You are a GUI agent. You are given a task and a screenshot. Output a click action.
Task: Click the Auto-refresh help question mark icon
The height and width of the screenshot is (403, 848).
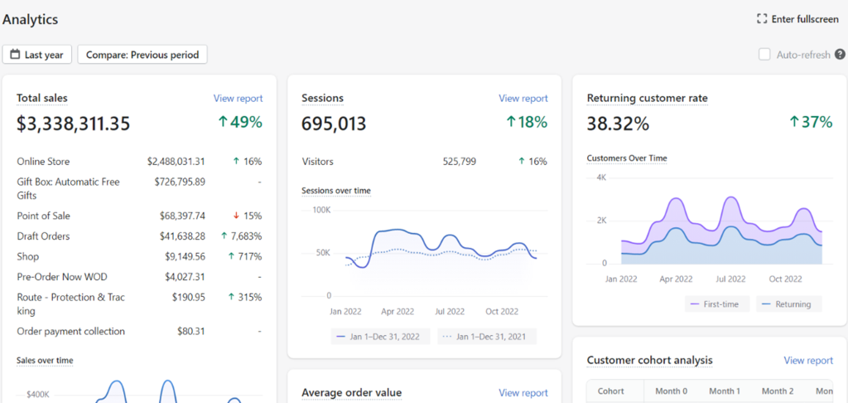840,54
